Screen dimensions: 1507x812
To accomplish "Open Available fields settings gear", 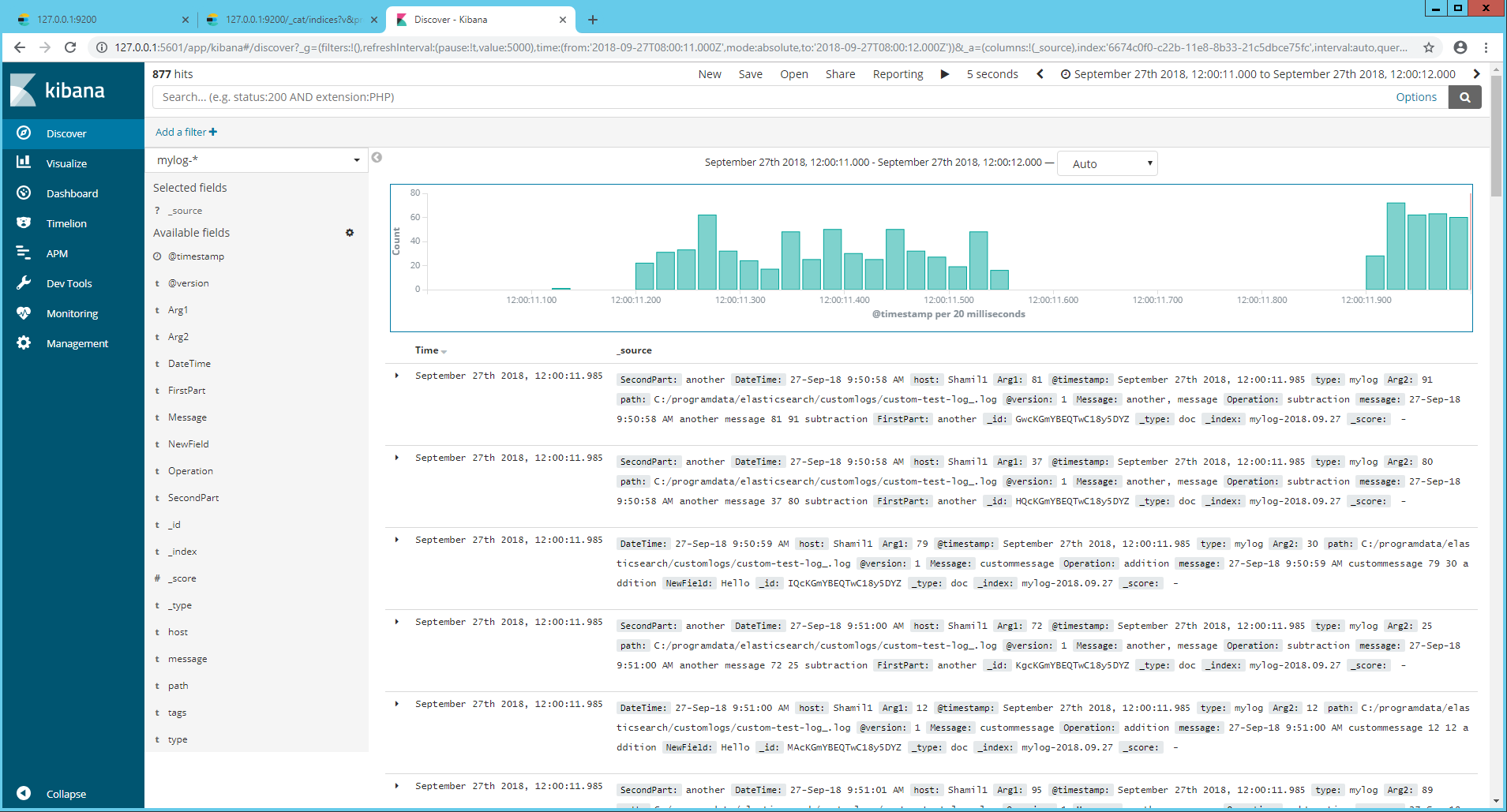I will (350, 233).
